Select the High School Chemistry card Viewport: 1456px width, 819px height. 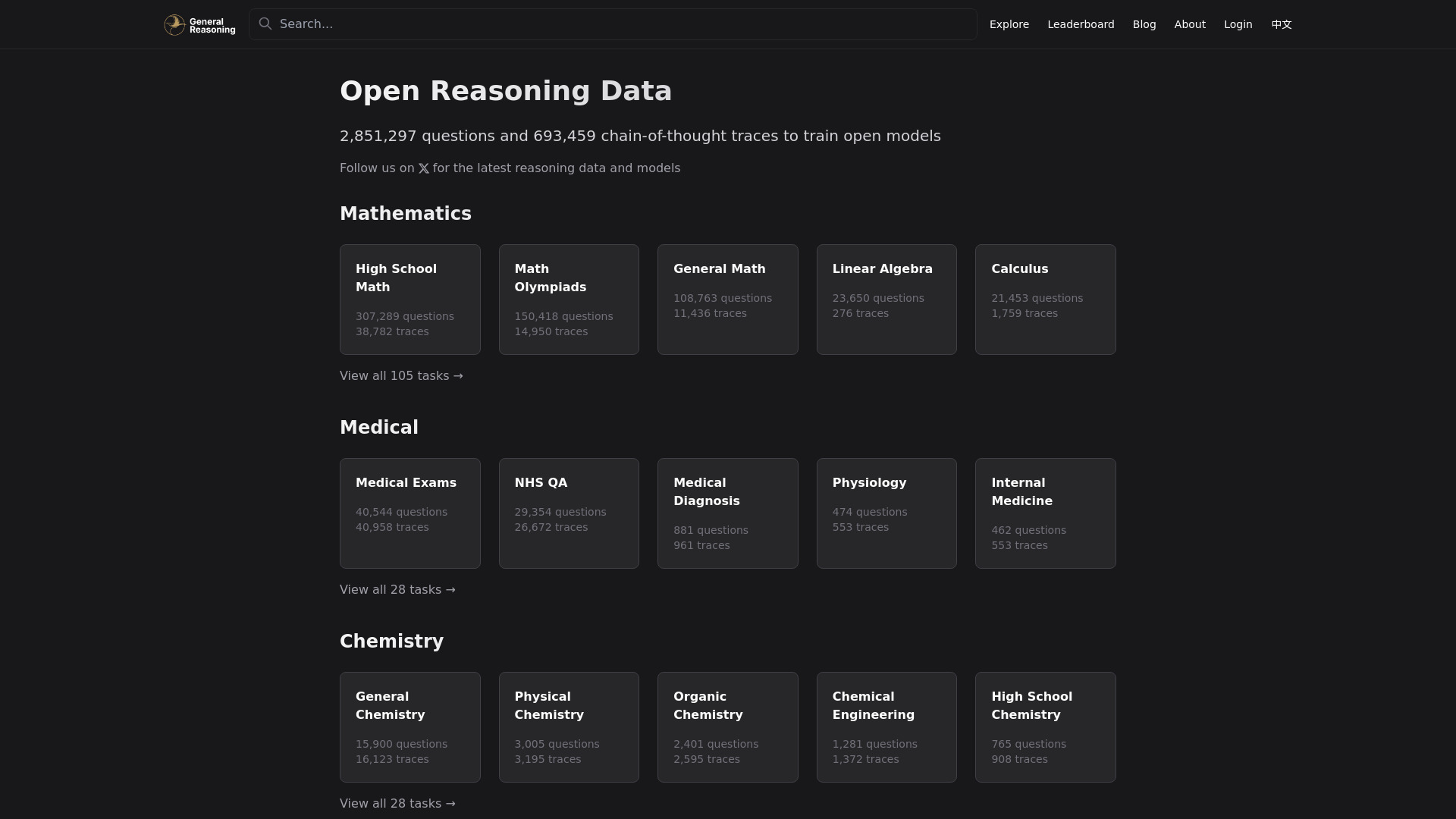tap(1046, 727)
